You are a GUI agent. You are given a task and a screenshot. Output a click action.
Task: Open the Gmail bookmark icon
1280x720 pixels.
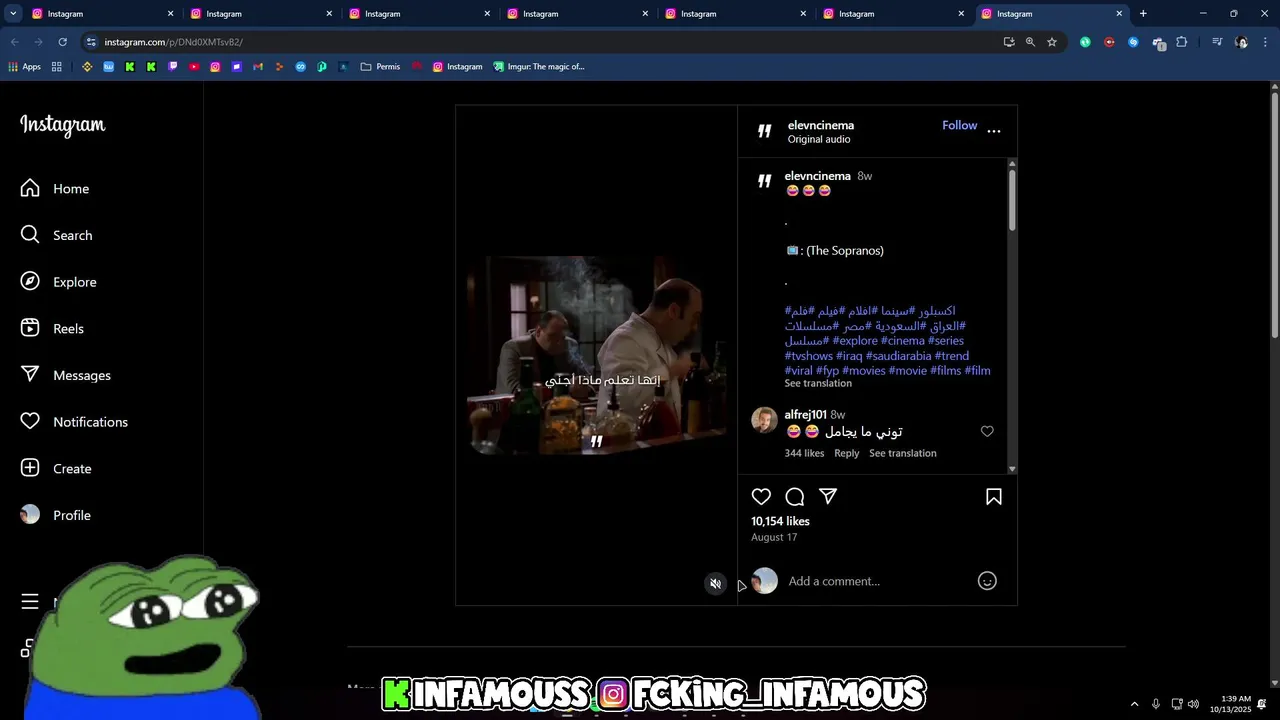pyautogui.click(x=258, y=67)
